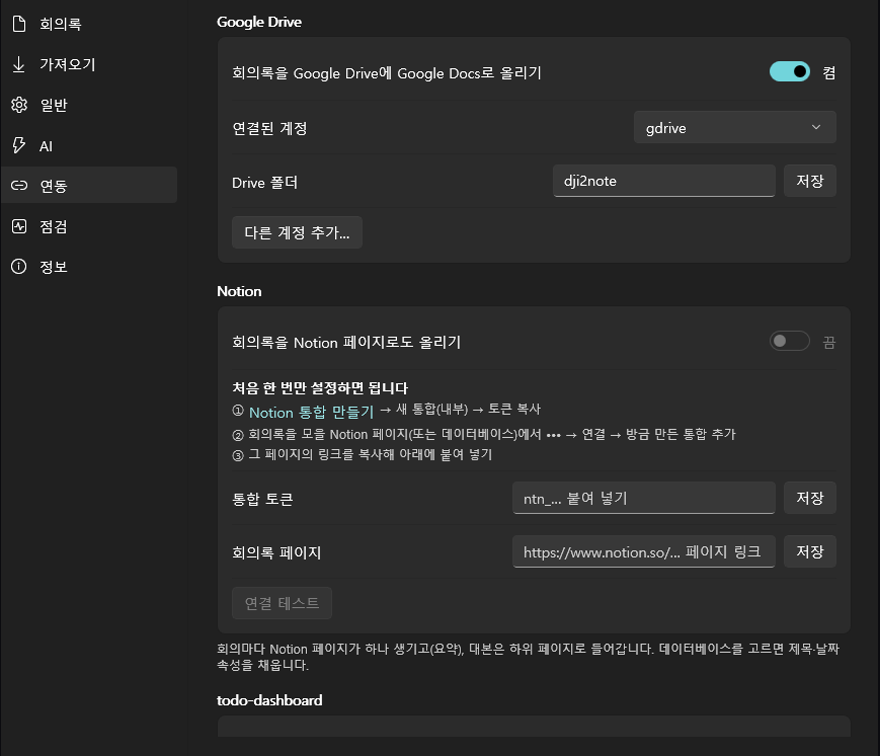Click the 다른 계정 추가... button
Image resolution: width=880 pixels, height=756 pixels.
coord(297,232)
